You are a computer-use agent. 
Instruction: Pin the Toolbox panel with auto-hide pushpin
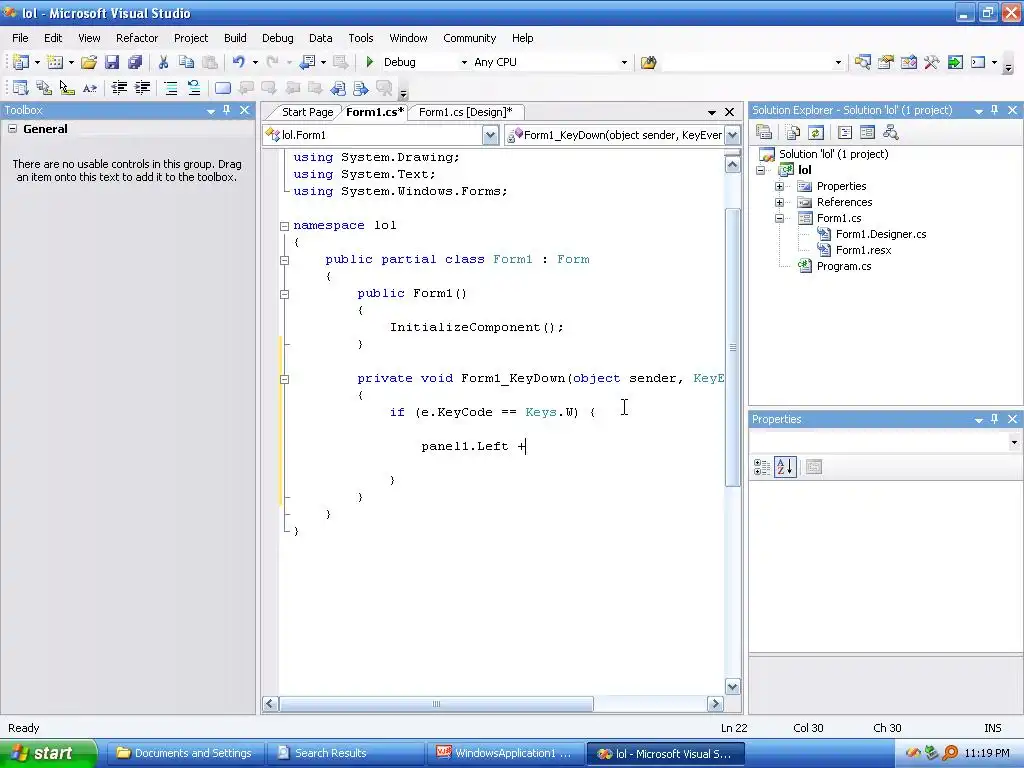tap(227, 110)
